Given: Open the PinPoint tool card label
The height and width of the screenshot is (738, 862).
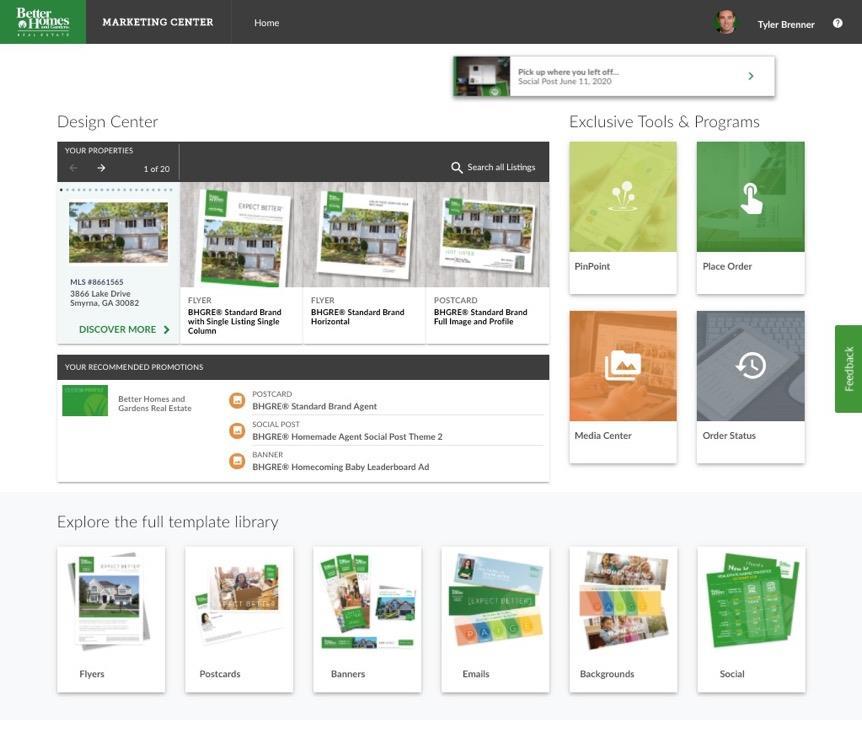Looking at the screenshot, I should point(592,266).
